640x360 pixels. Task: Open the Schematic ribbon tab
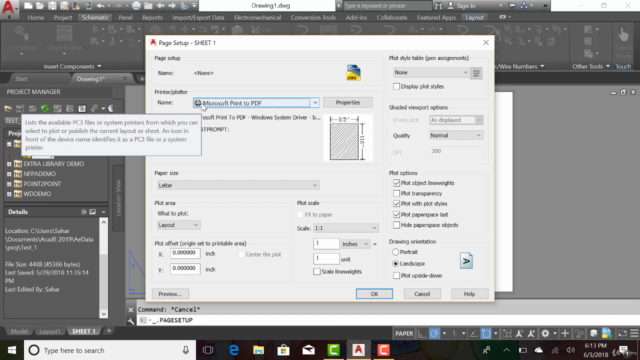pos(95,18)
